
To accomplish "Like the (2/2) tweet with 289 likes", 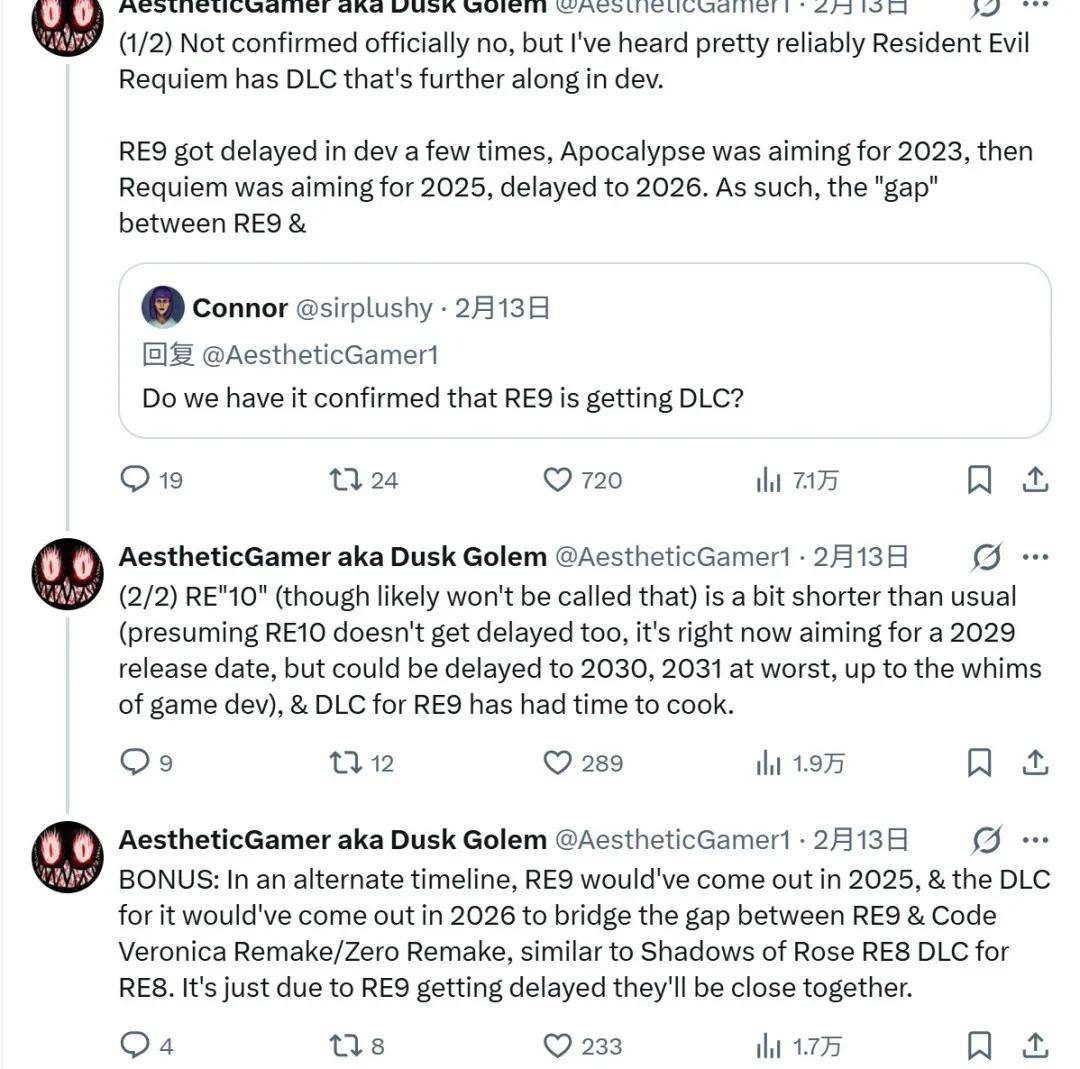I will [557, 763].
